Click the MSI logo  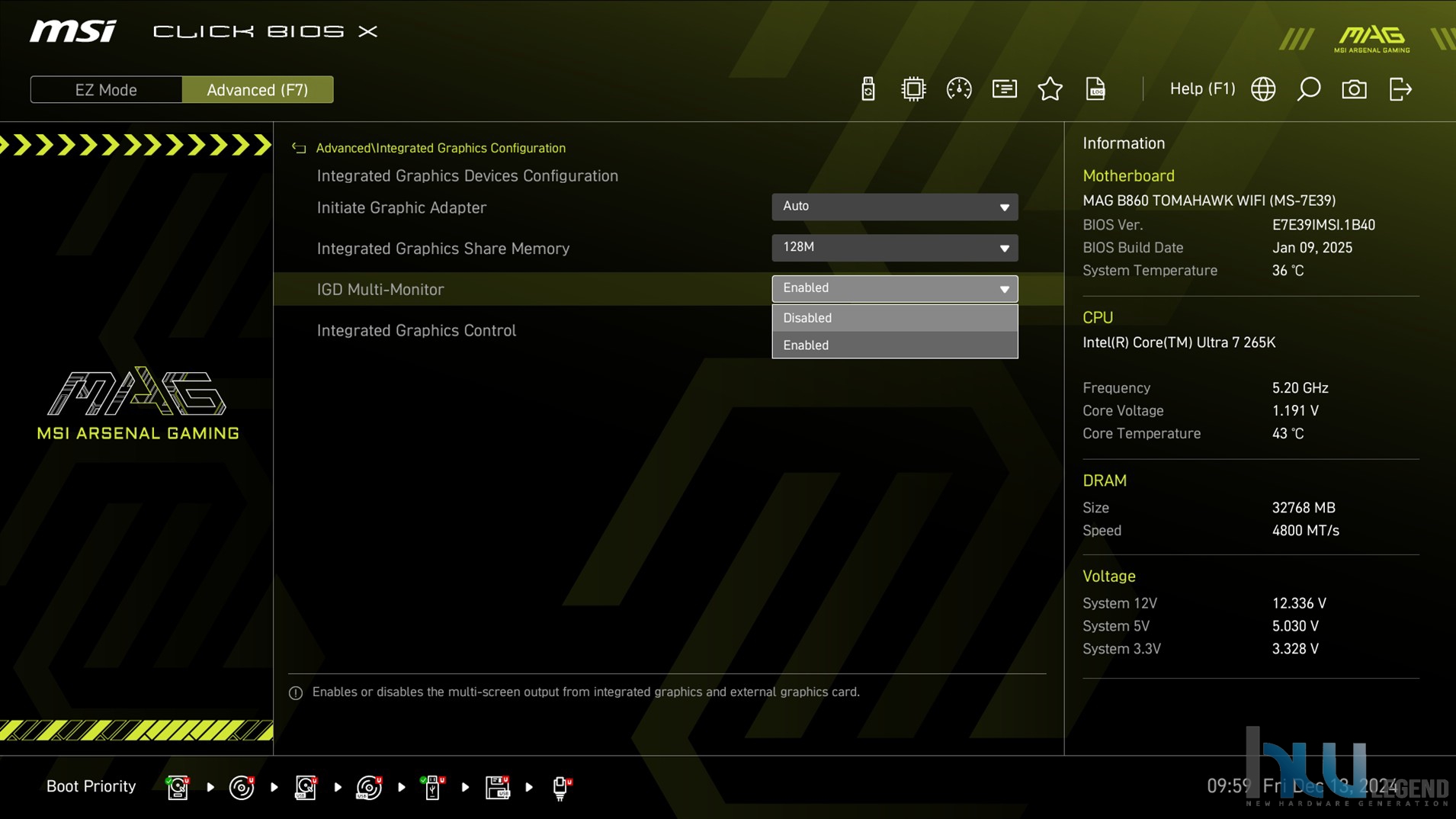point(73,31)
